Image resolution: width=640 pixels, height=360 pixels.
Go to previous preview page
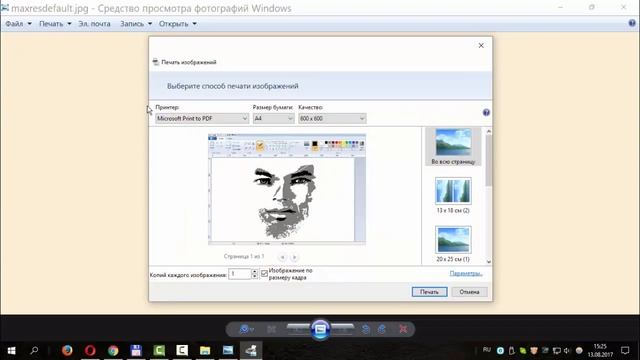point(282,257)
